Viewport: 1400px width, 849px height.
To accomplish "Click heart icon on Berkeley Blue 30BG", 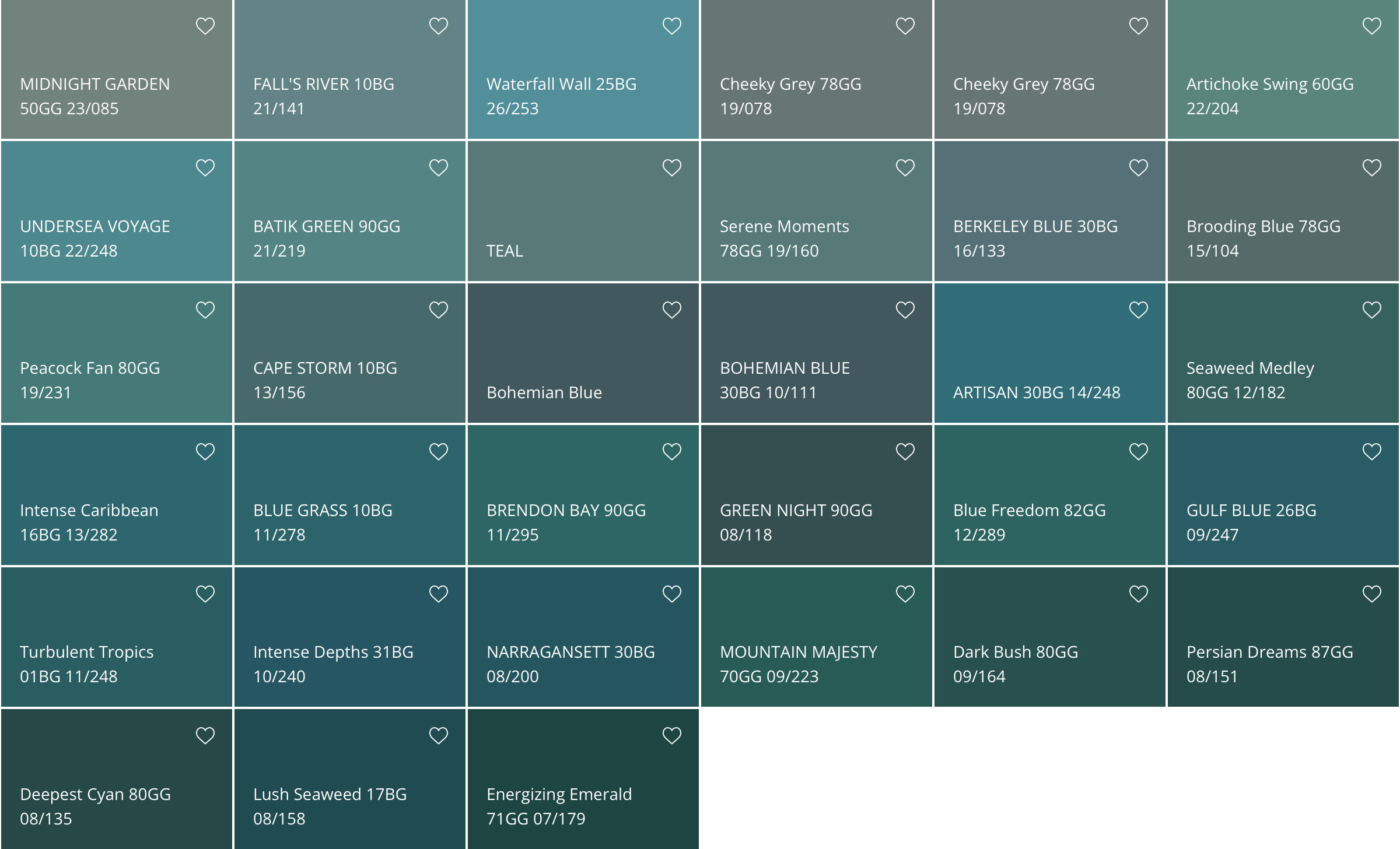I will (x=1139, y=168).
